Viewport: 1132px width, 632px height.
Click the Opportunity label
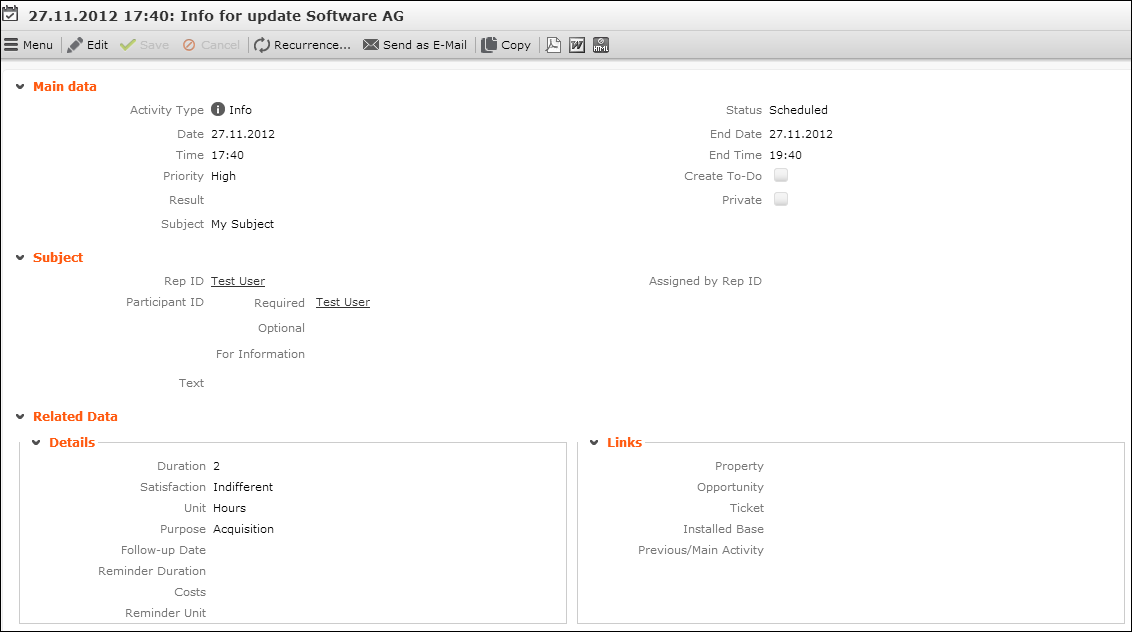(x=730, y=487)
